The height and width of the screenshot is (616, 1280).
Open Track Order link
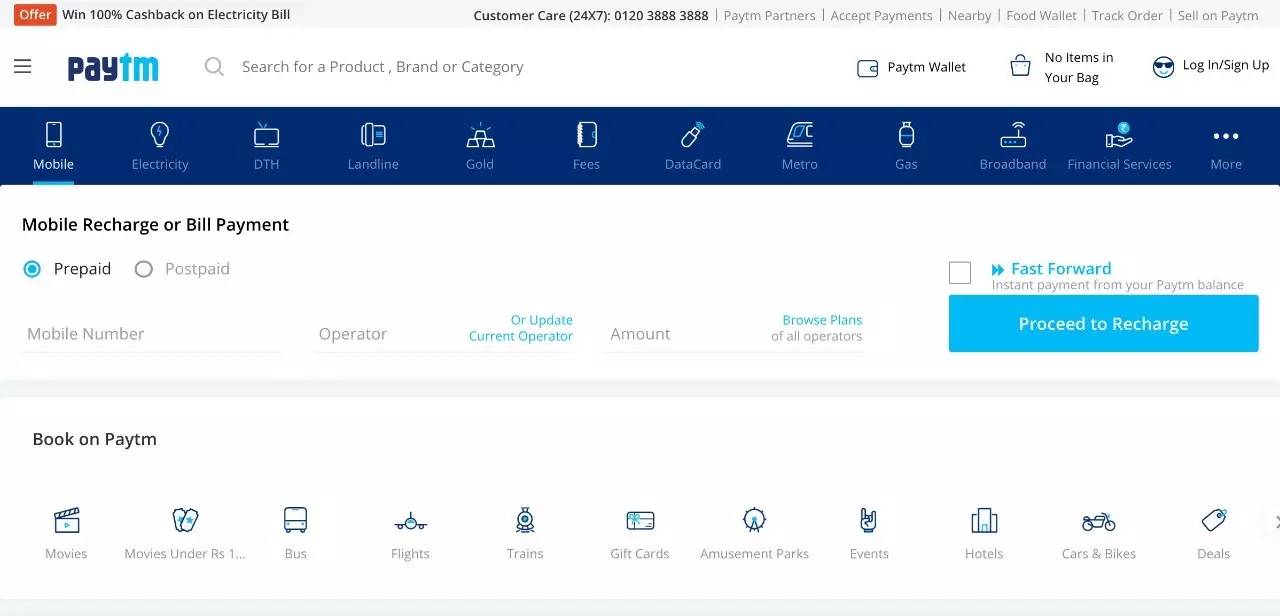coord(1128,15)
